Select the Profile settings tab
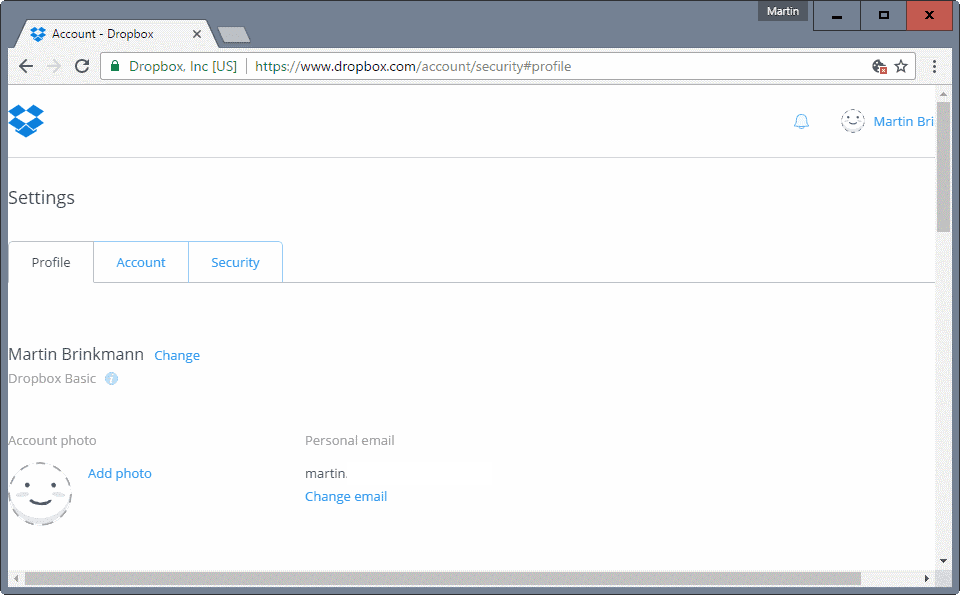This screenshot has width=960, height=595. pos(51,263)
